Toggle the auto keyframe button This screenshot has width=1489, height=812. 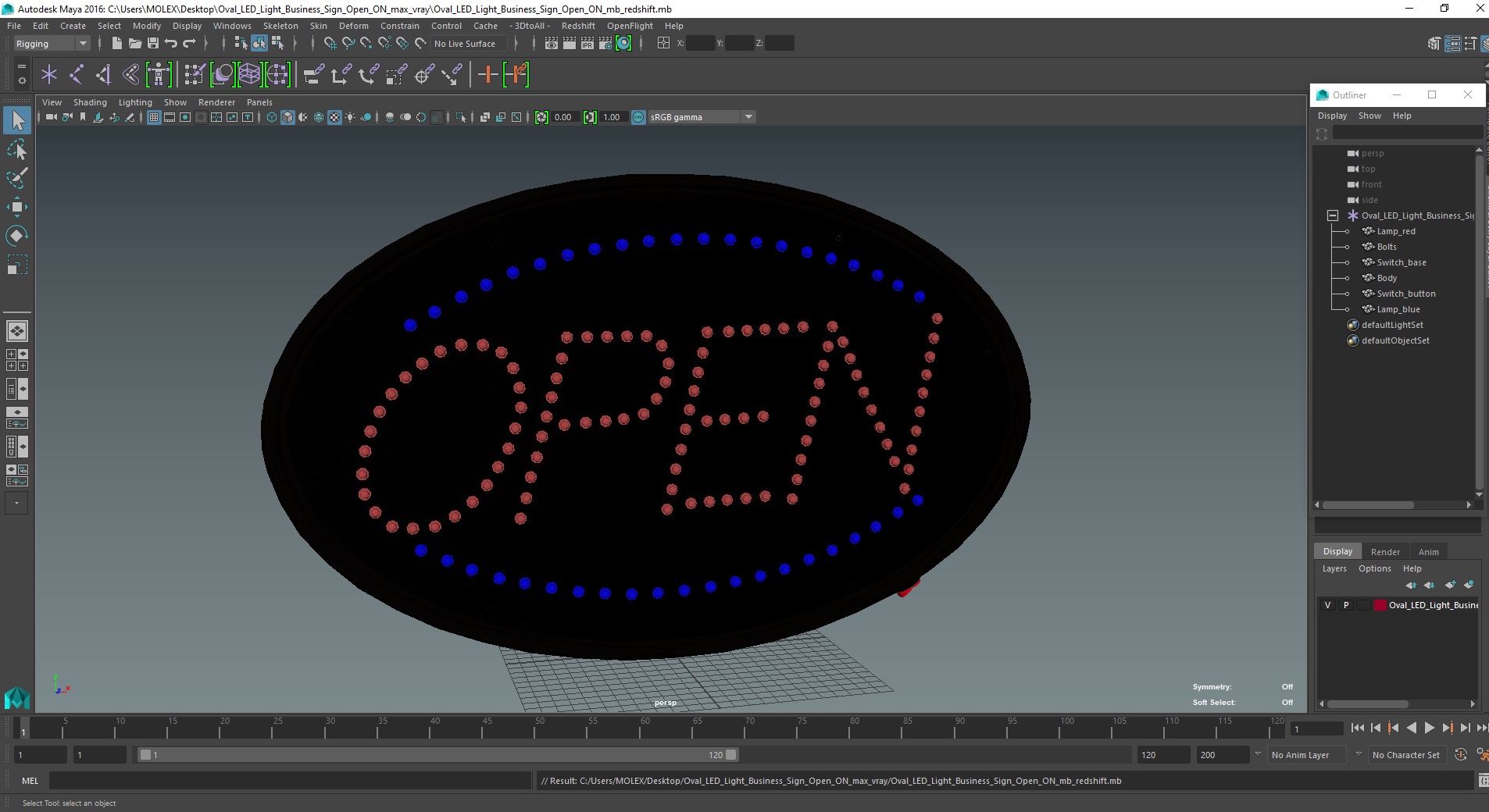[1461, 755]
